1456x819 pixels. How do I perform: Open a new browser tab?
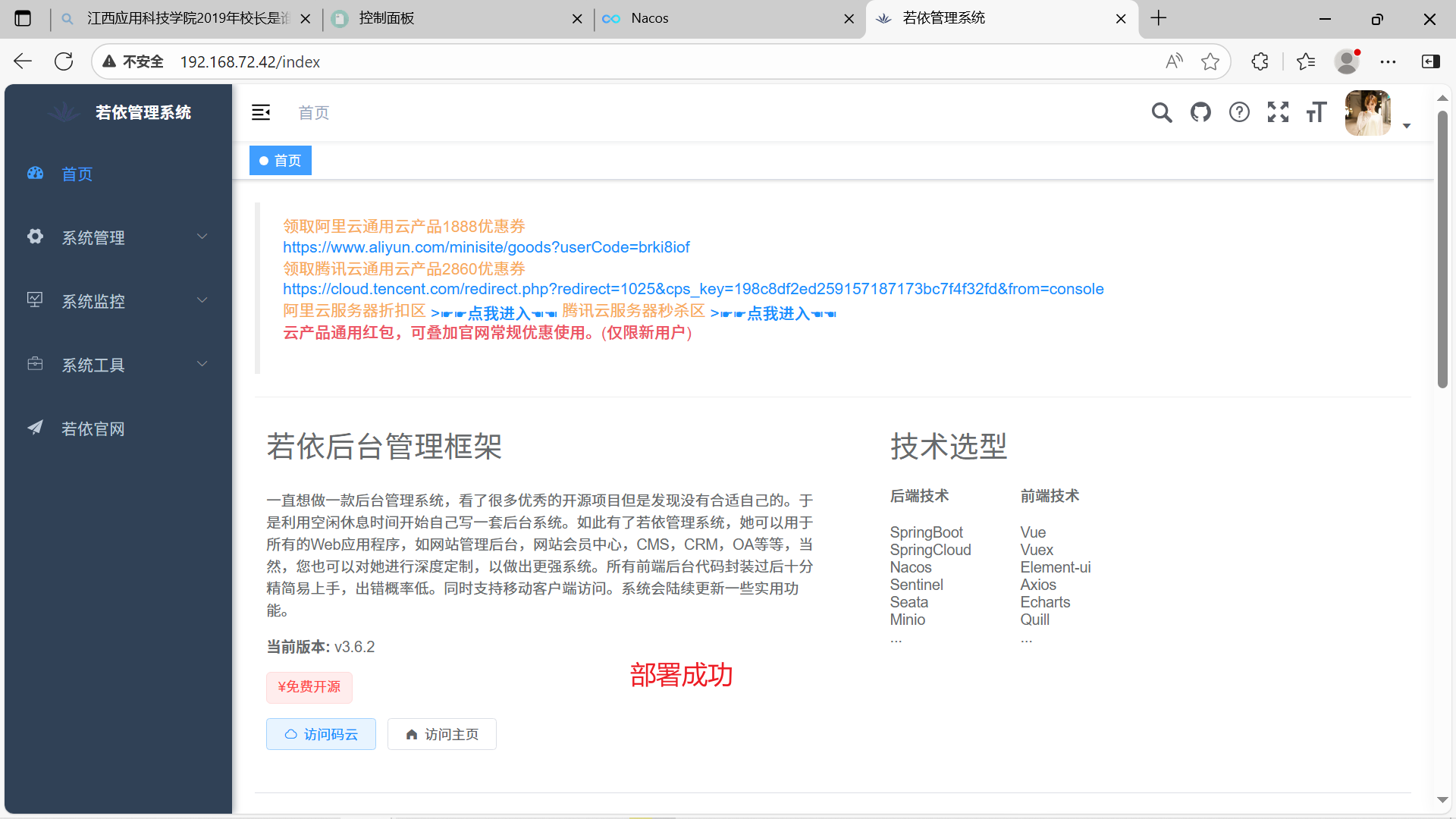point(1159,18)
